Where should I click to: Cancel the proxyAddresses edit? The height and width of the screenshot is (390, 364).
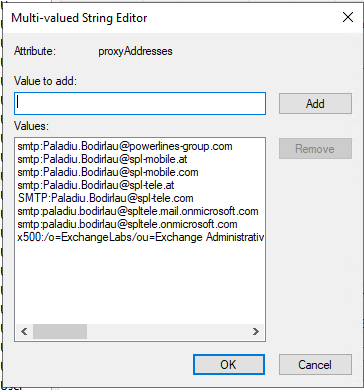point(315,364)
